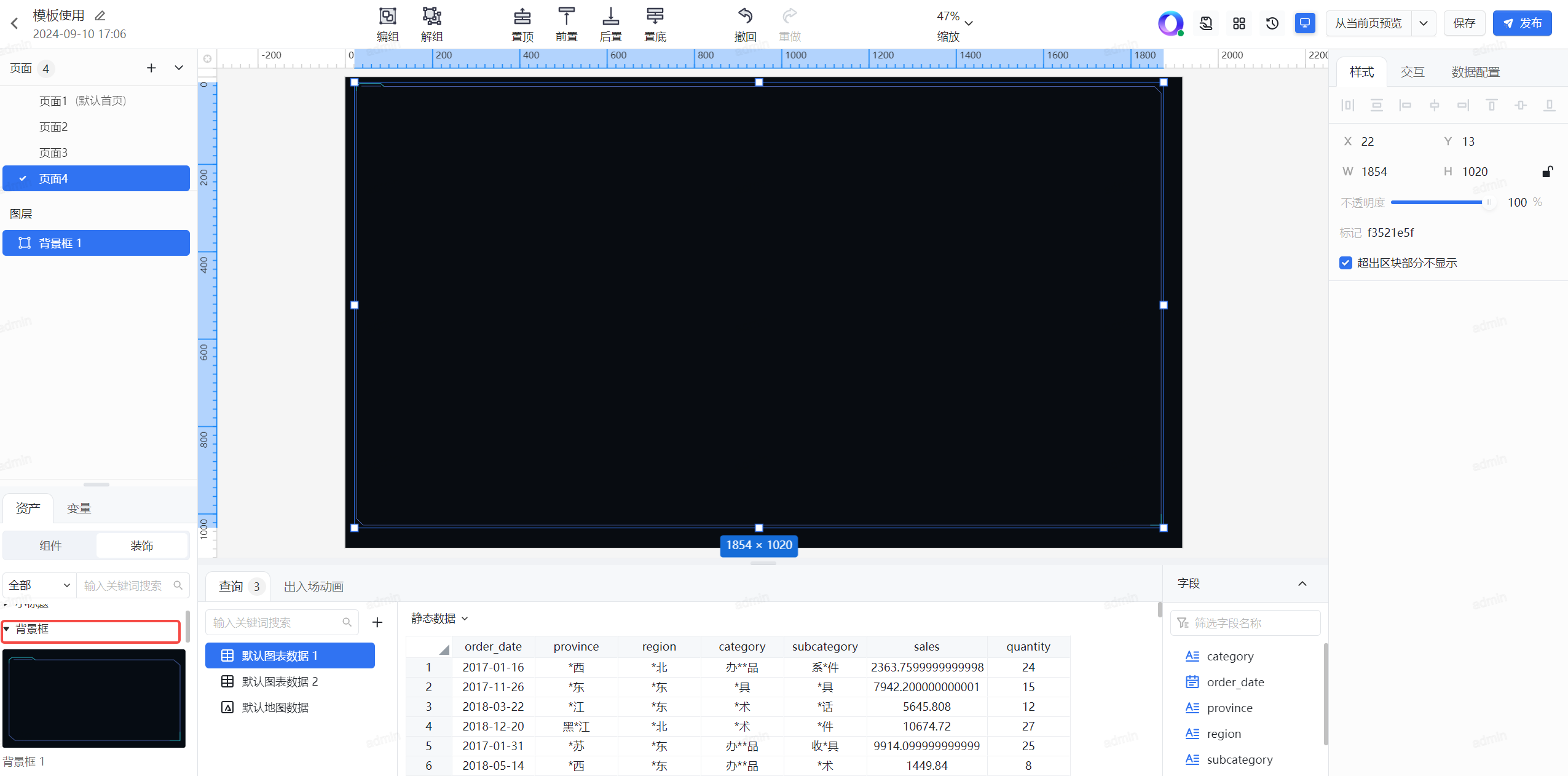Click align bottom icon
Screen dimensions: 1568x776
[x=1549, y=105]
